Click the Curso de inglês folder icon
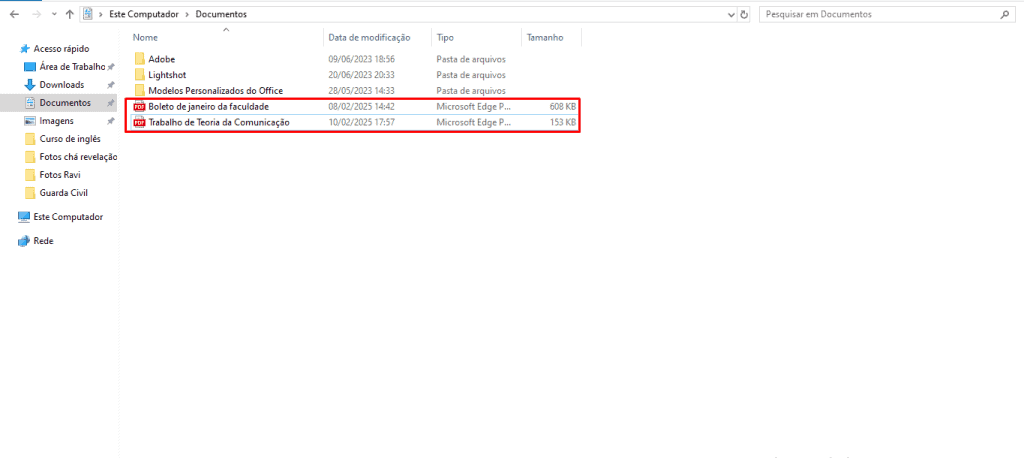This screenshot has height=458, width=1024. click(29, 139)
